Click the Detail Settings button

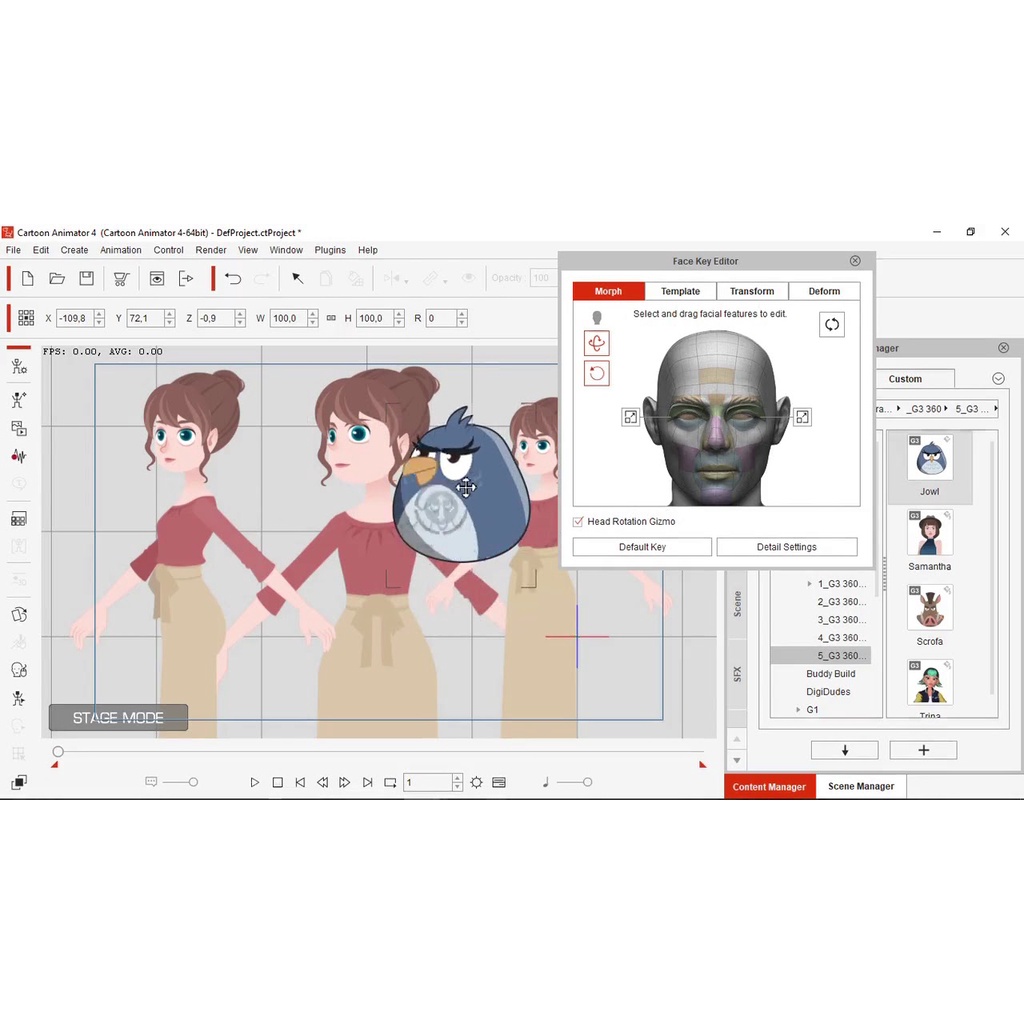(x=786, y=547)
